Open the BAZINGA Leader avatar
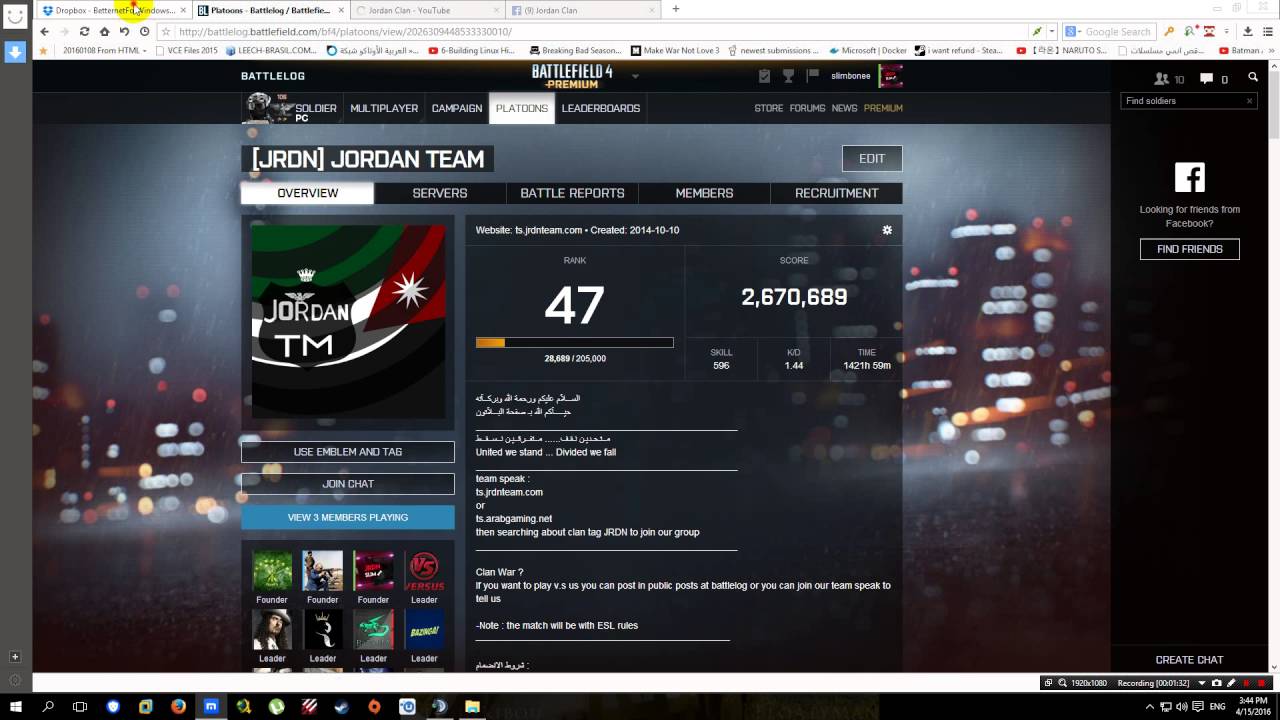The height and width of the screenshot is (720, 1280). [424, 630]
